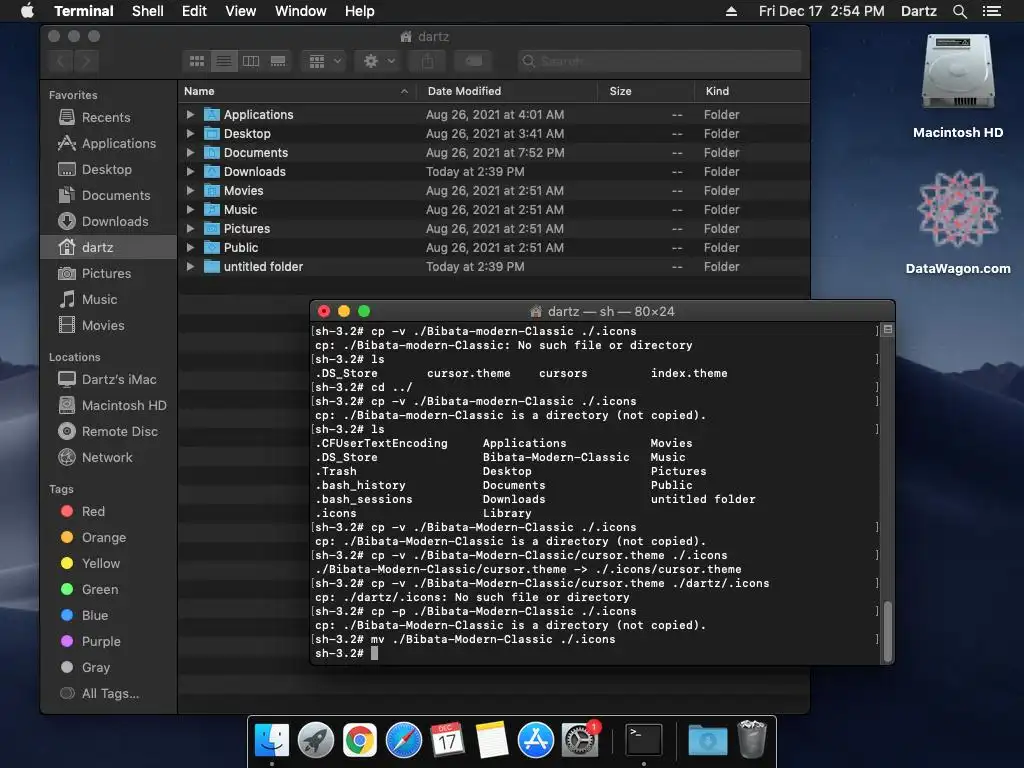Open the Shell menu

tap(148, 11)
